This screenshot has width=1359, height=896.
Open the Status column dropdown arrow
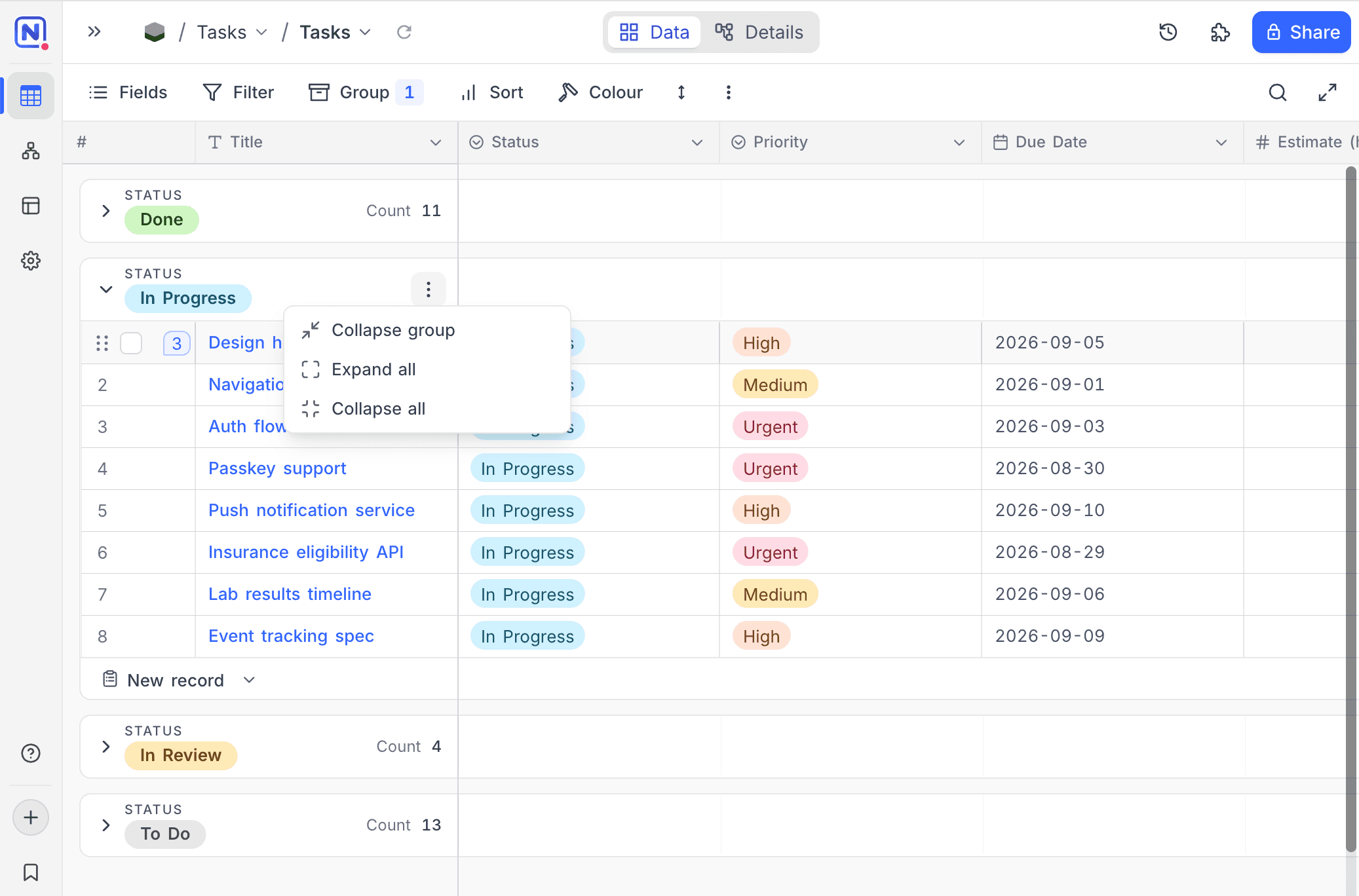(697, 142)
